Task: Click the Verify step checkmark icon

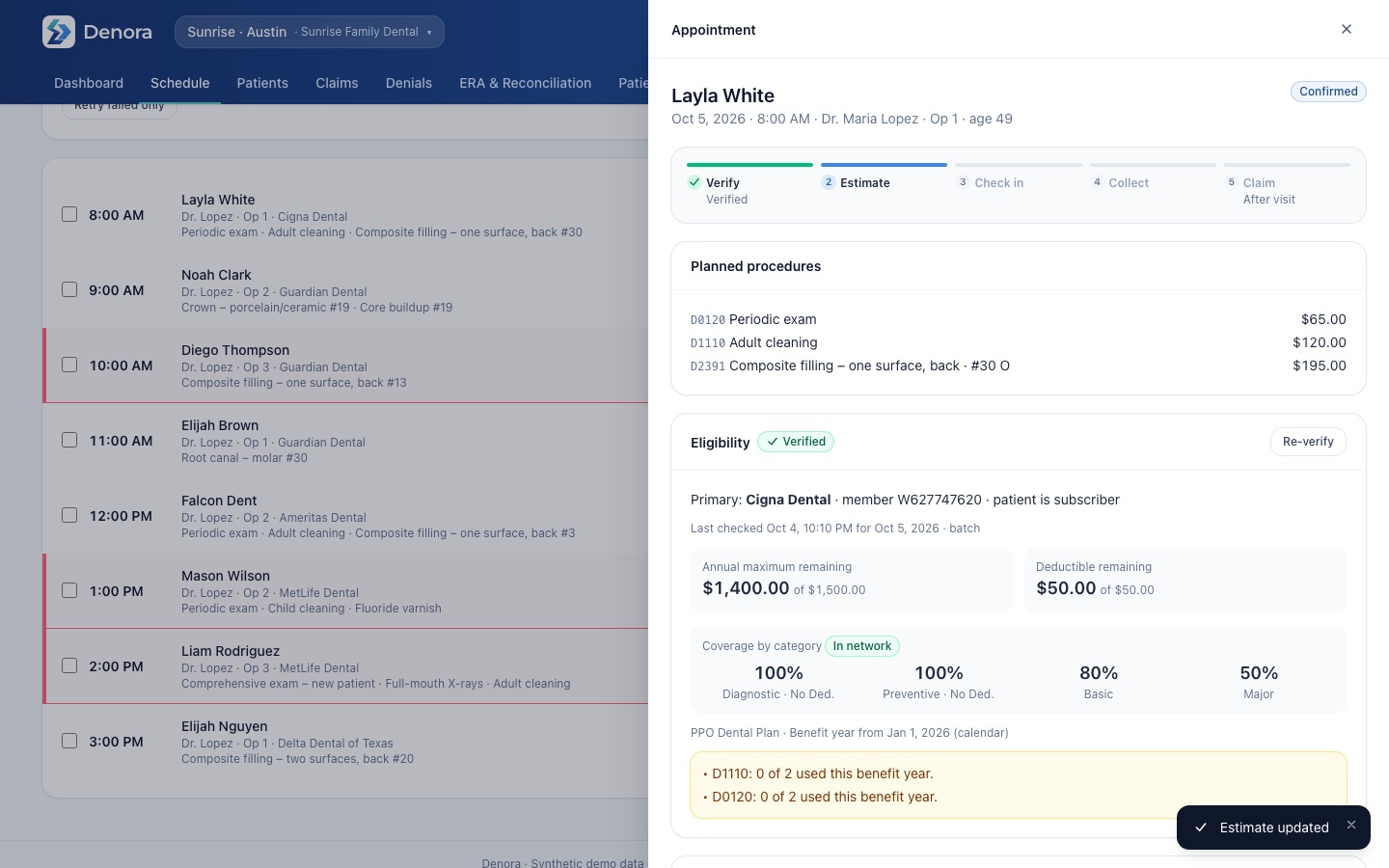Action: point(694,182)
